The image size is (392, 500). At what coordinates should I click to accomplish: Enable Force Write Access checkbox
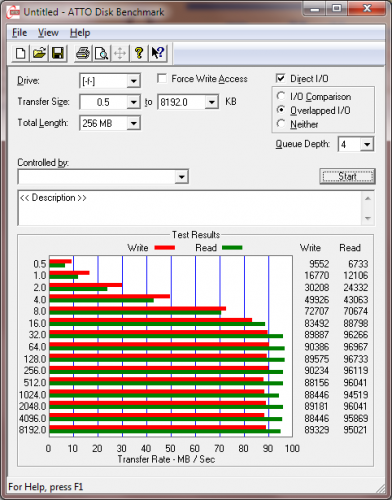coord(162,79)
